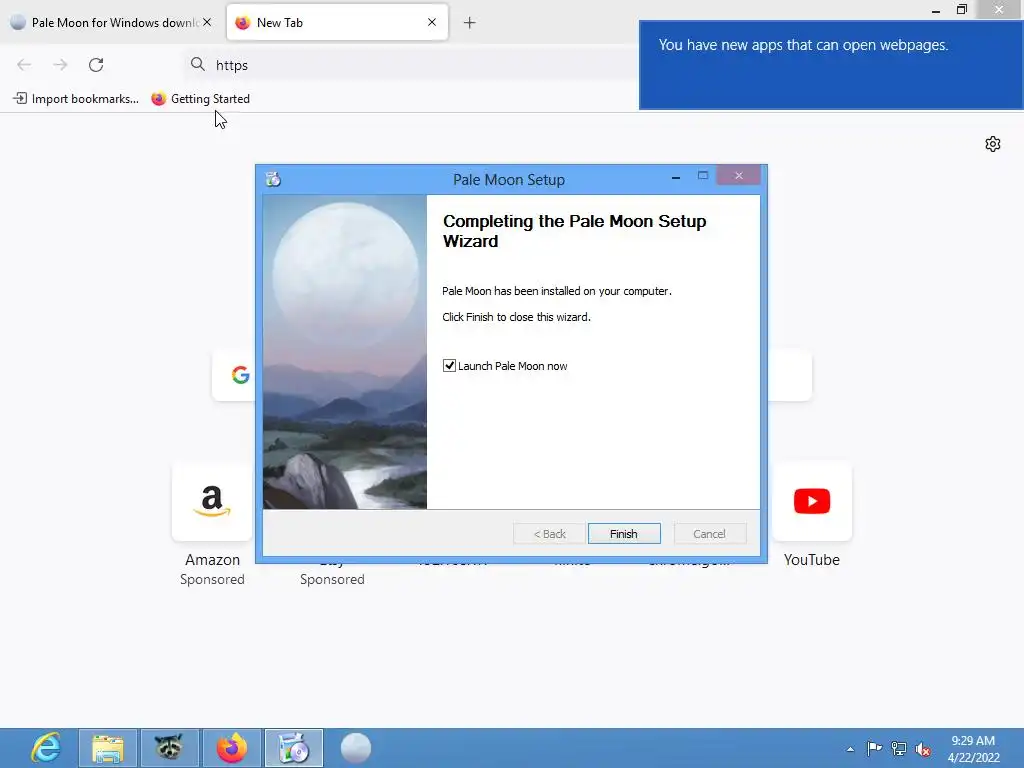Uncheck Launch Pale Moon now
The width and height of the screenshot is (1024, 768).
pos(449,366)
